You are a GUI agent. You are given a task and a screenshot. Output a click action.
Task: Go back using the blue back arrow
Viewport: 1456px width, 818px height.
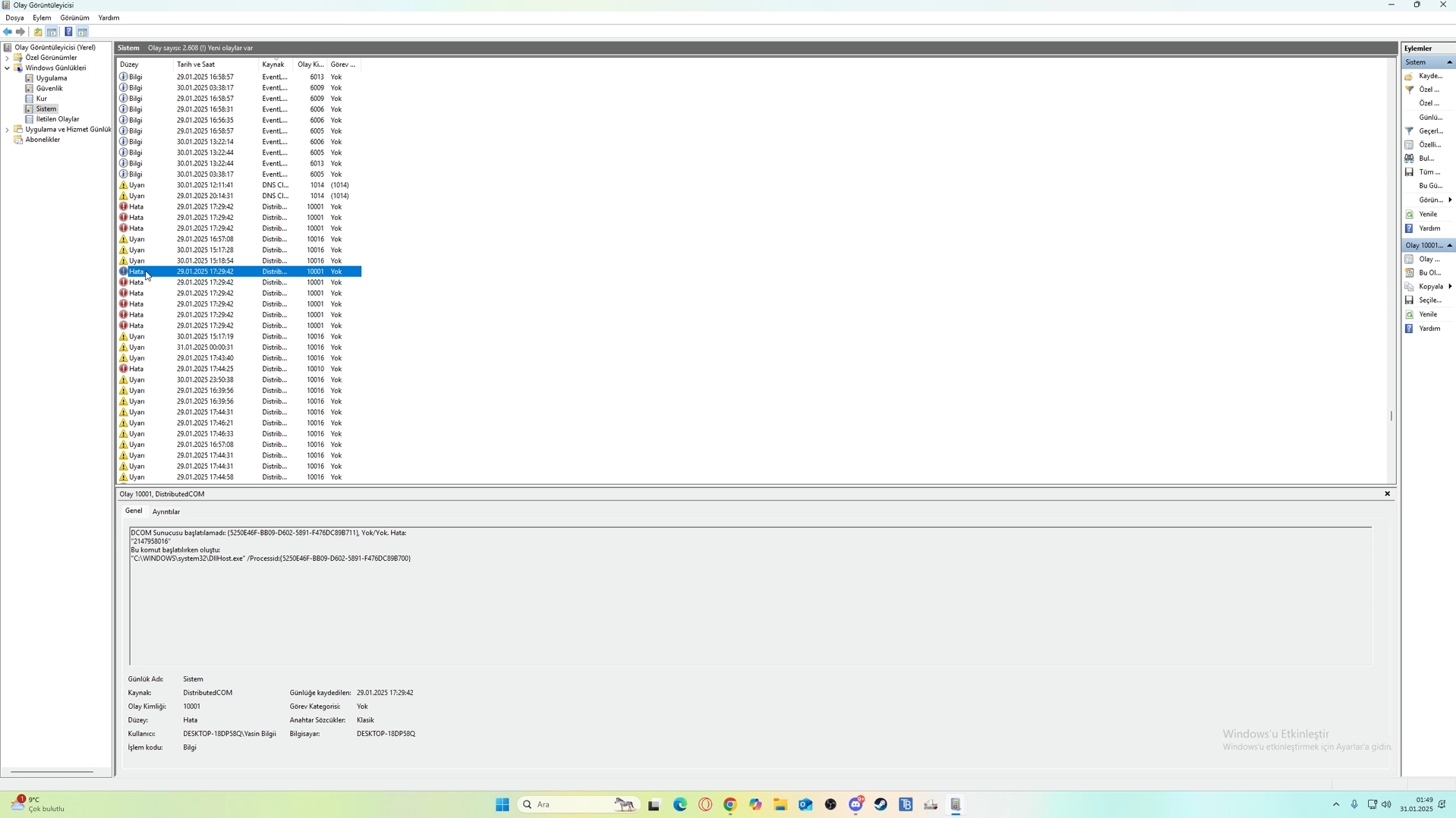[8, 32]
